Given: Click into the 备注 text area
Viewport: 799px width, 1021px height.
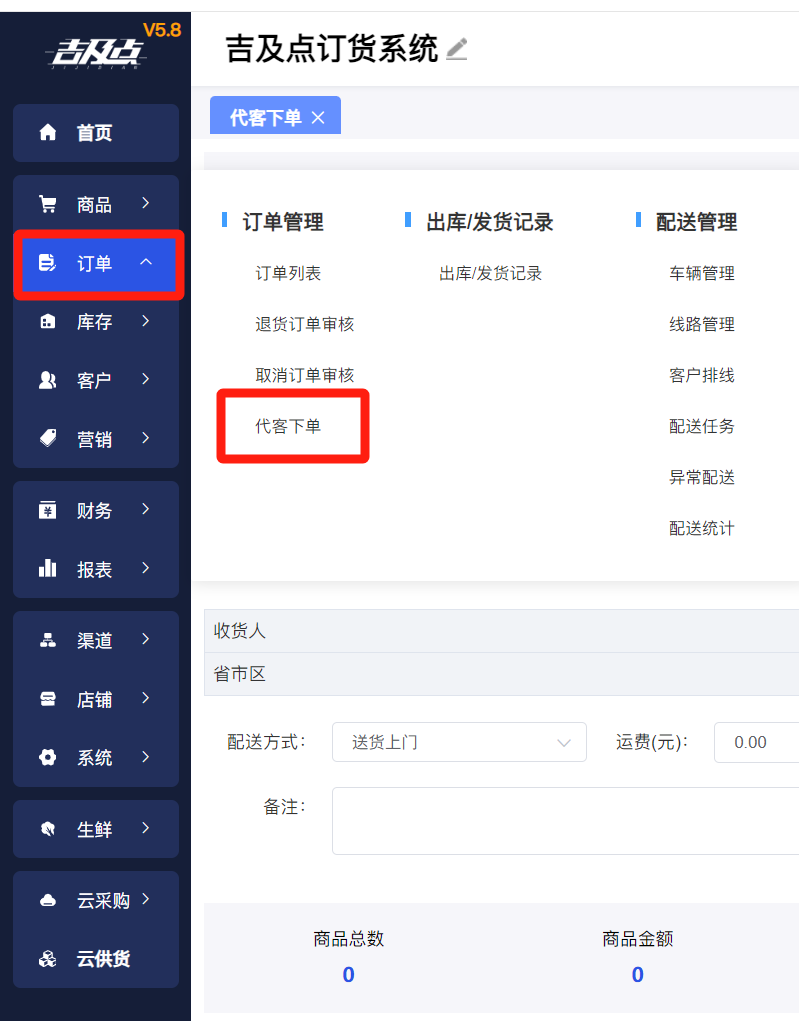Looking at the screenshot, I should 565,820.
